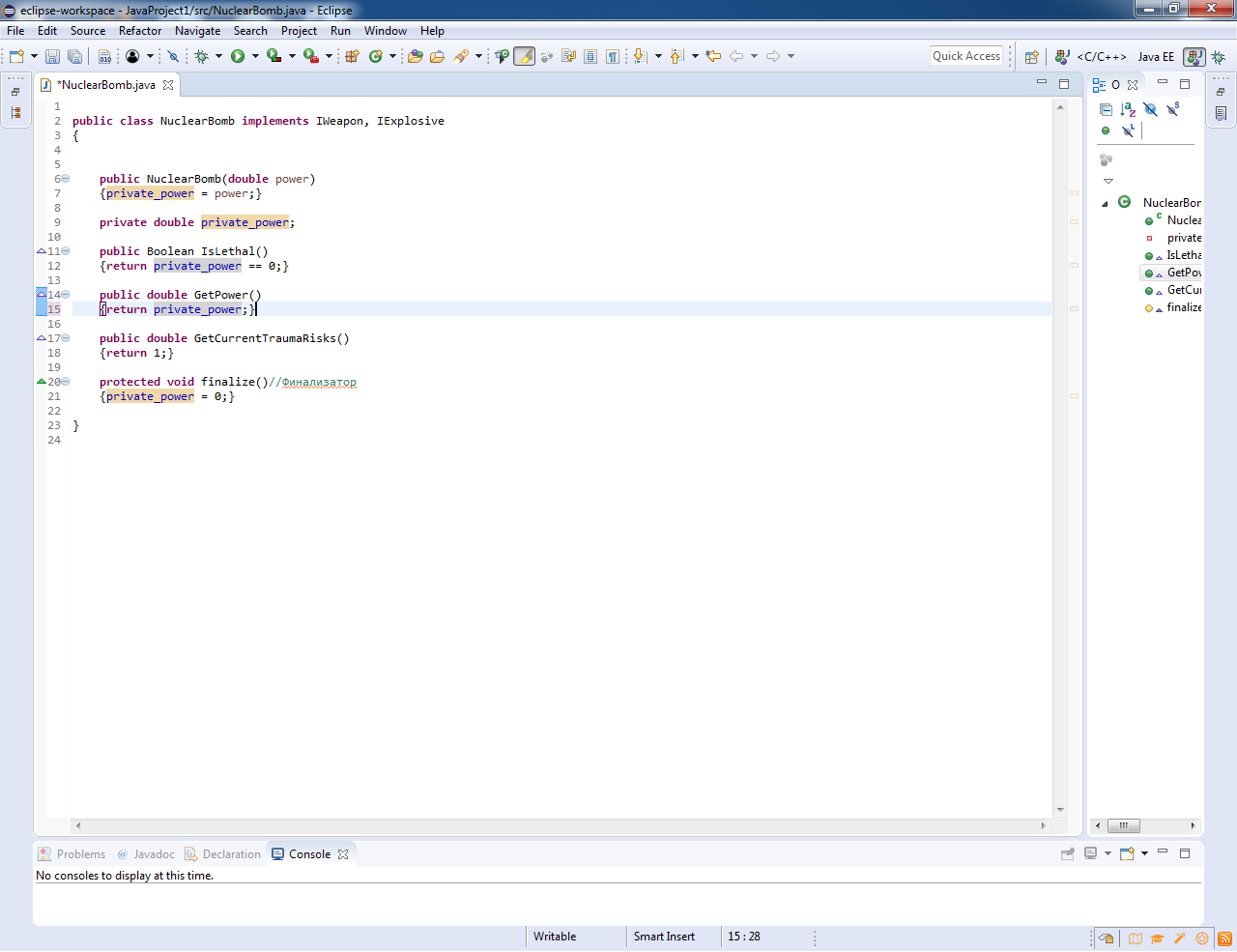Toggle Mark Occurrences highlighter
The image size is (1237, 952).
[525, 56]
